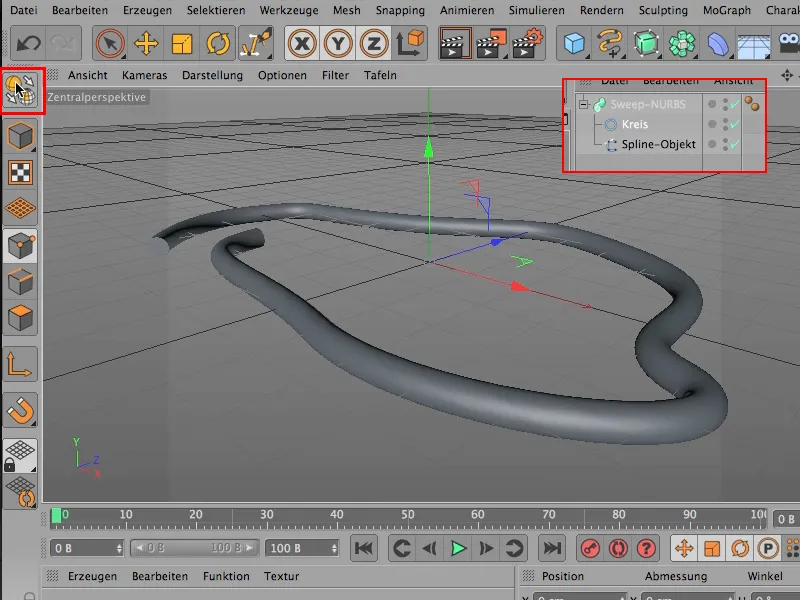This screenshot has width=800, height=600.
Task: Activate the Move tool in top toolbar
Action: coord(146,44)
